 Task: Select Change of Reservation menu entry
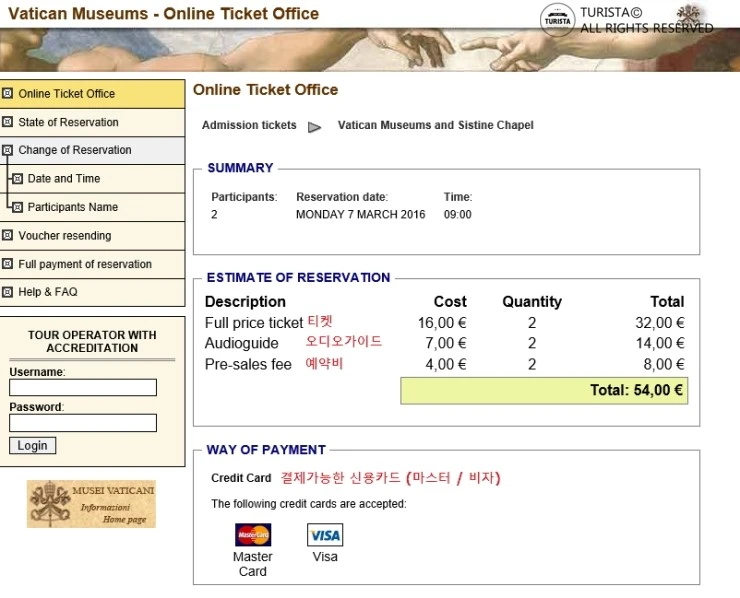click(92, 151)
